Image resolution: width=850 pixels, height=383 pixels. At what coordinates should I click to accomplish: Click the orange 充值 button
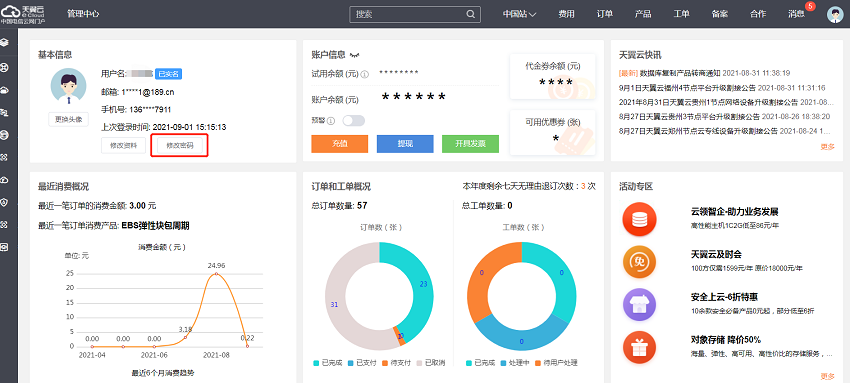point(339,144)
